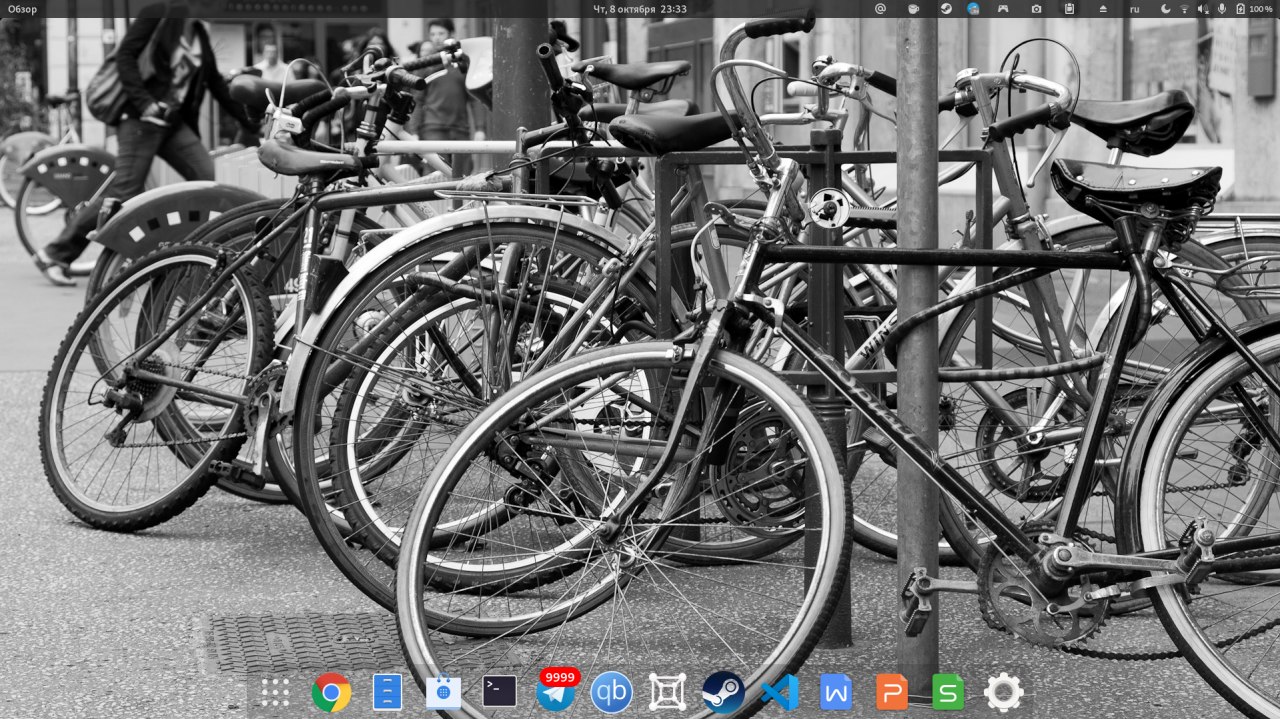This screenshot has width=1280, height=719.
Task: Open the Wi-Fi network indicator
Action: [x=1185, y=9]
